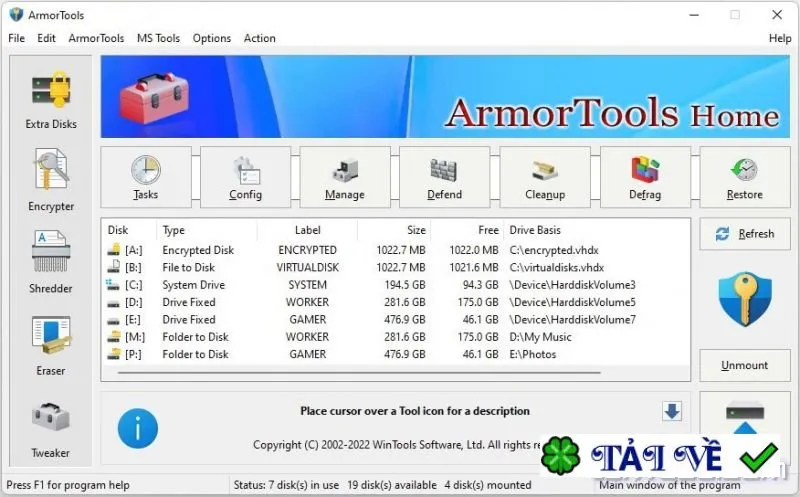This screenshot has height=497, width=800.
Task: Open the Extra Disks tool
Action: [x=51, y=100]
